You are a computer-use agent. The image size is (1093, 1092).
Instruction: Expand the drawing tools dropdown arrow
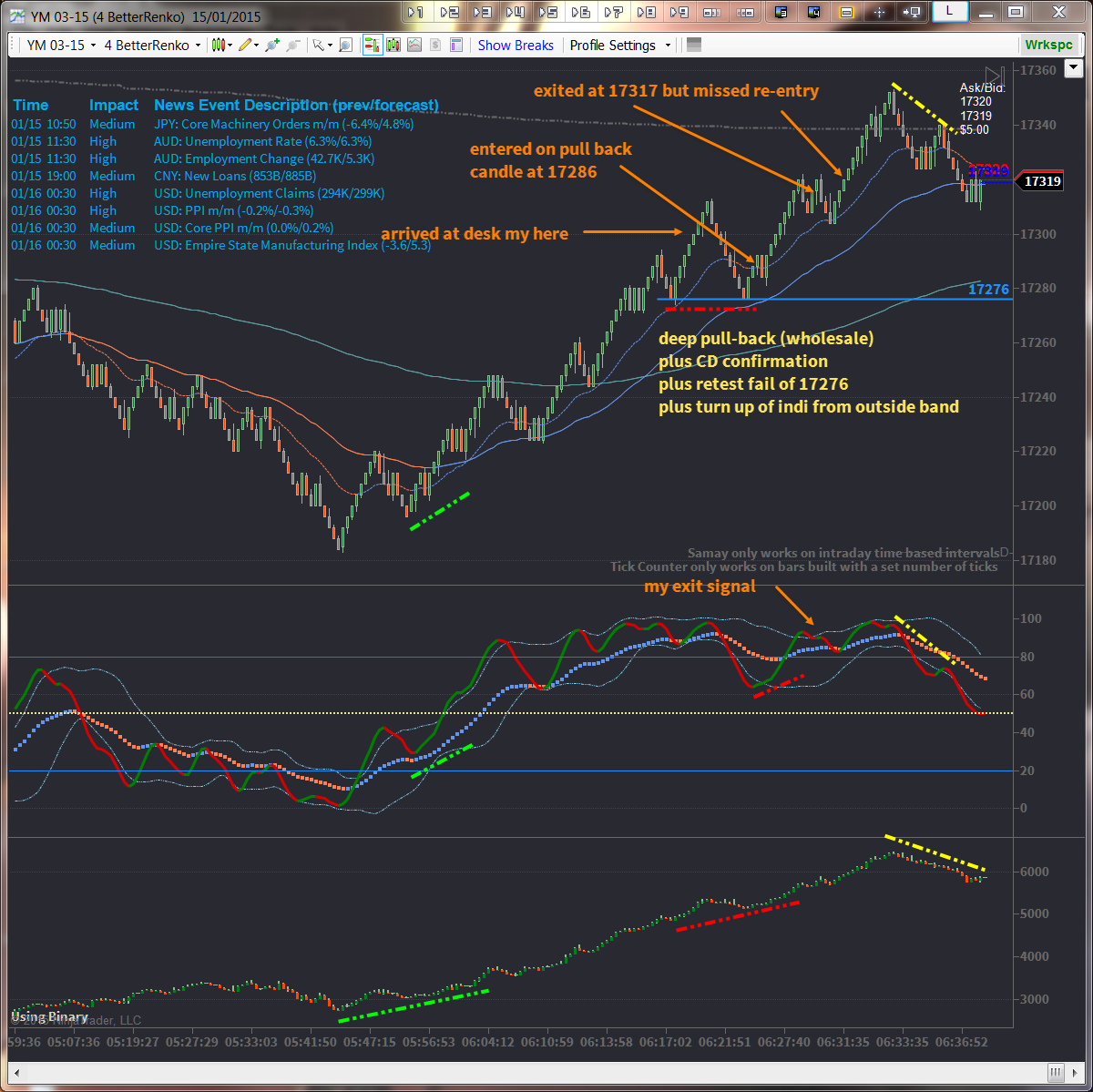[257, 45]
